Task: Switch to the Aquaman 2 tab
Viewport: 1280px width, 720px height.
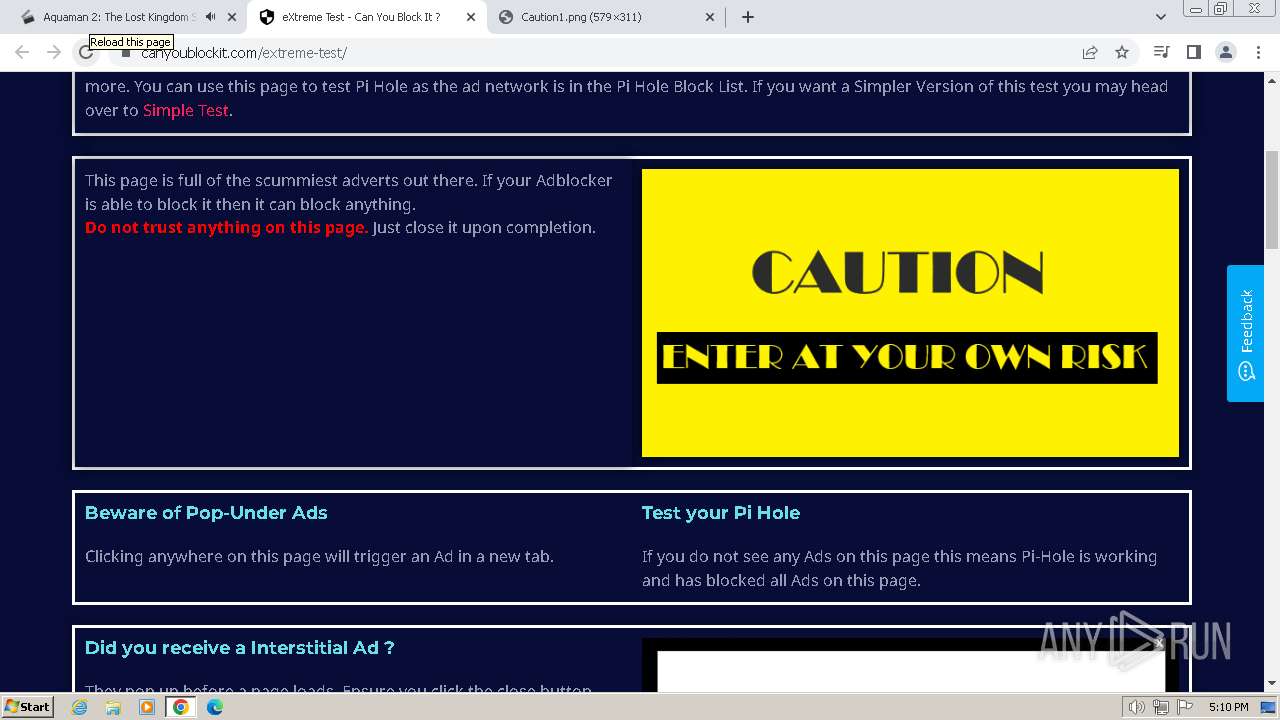Action: tap(120, 17)
